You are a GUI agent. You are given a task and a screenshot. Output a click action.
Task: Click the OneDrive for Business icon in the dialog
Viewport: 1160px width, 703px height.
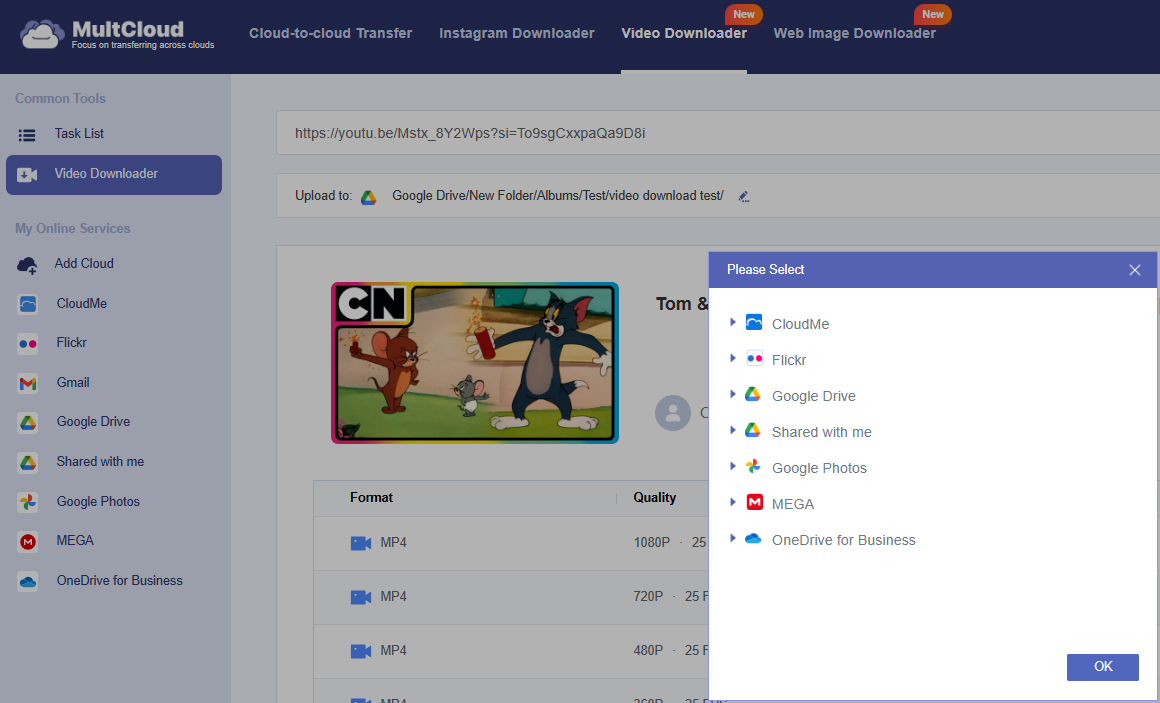[753, 539]
